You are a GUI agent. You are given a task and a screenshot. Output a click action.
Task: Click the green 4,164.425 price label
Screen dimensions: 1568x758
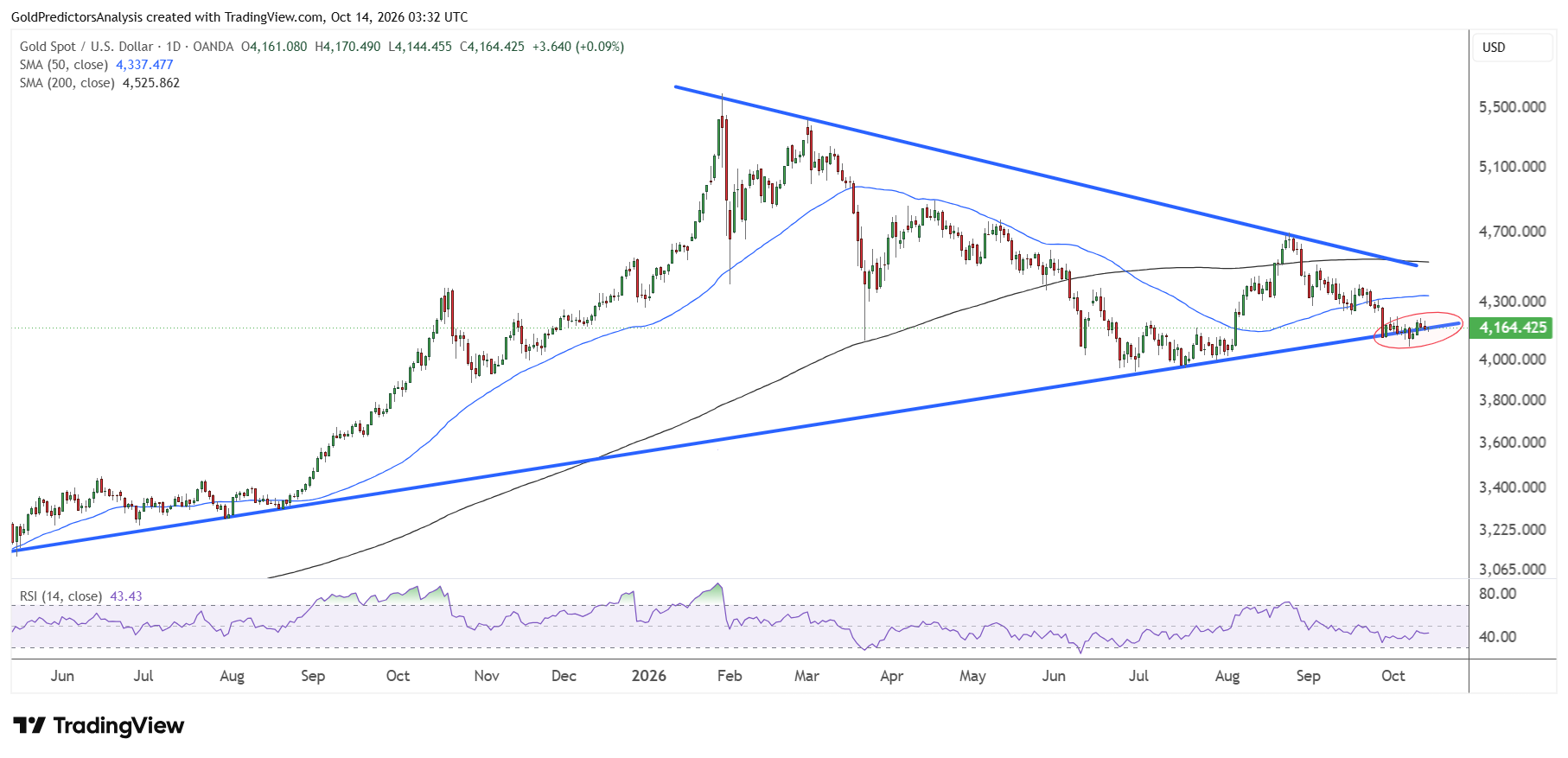[x=1513, y=328]
